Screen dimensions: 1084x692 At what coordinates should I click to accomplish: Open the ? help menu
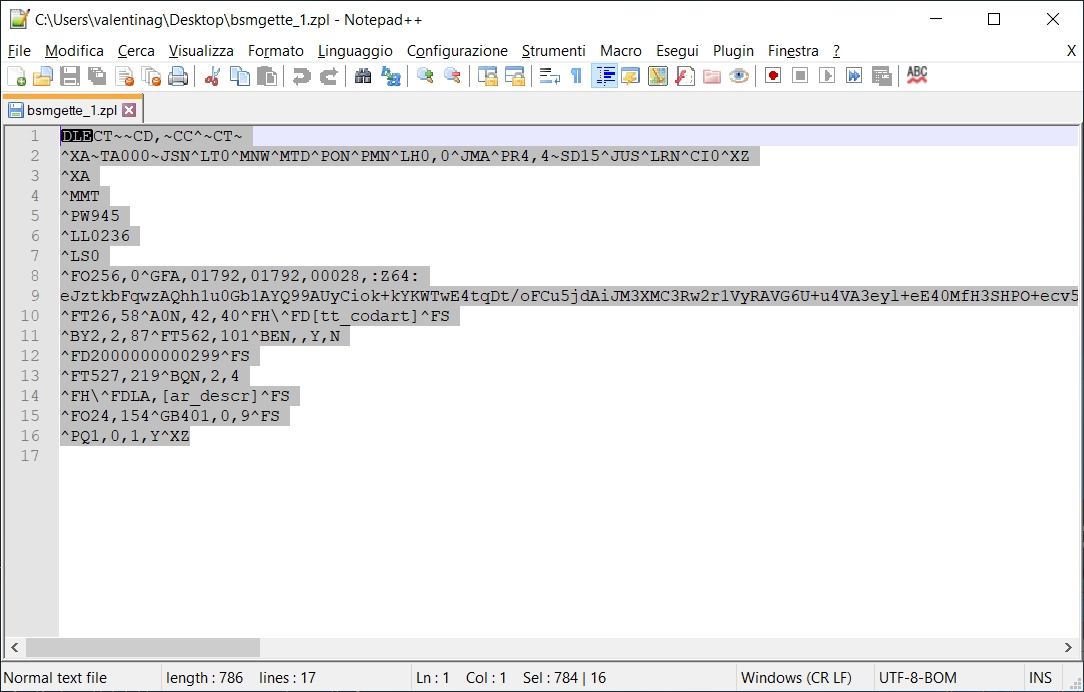[836, 50]
